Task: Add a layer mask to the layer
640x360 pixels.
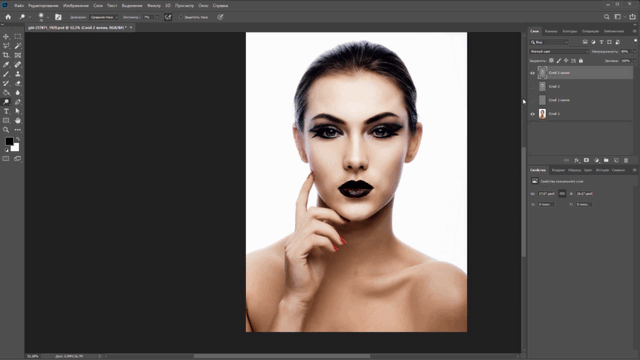Action: tap(587, 160)
